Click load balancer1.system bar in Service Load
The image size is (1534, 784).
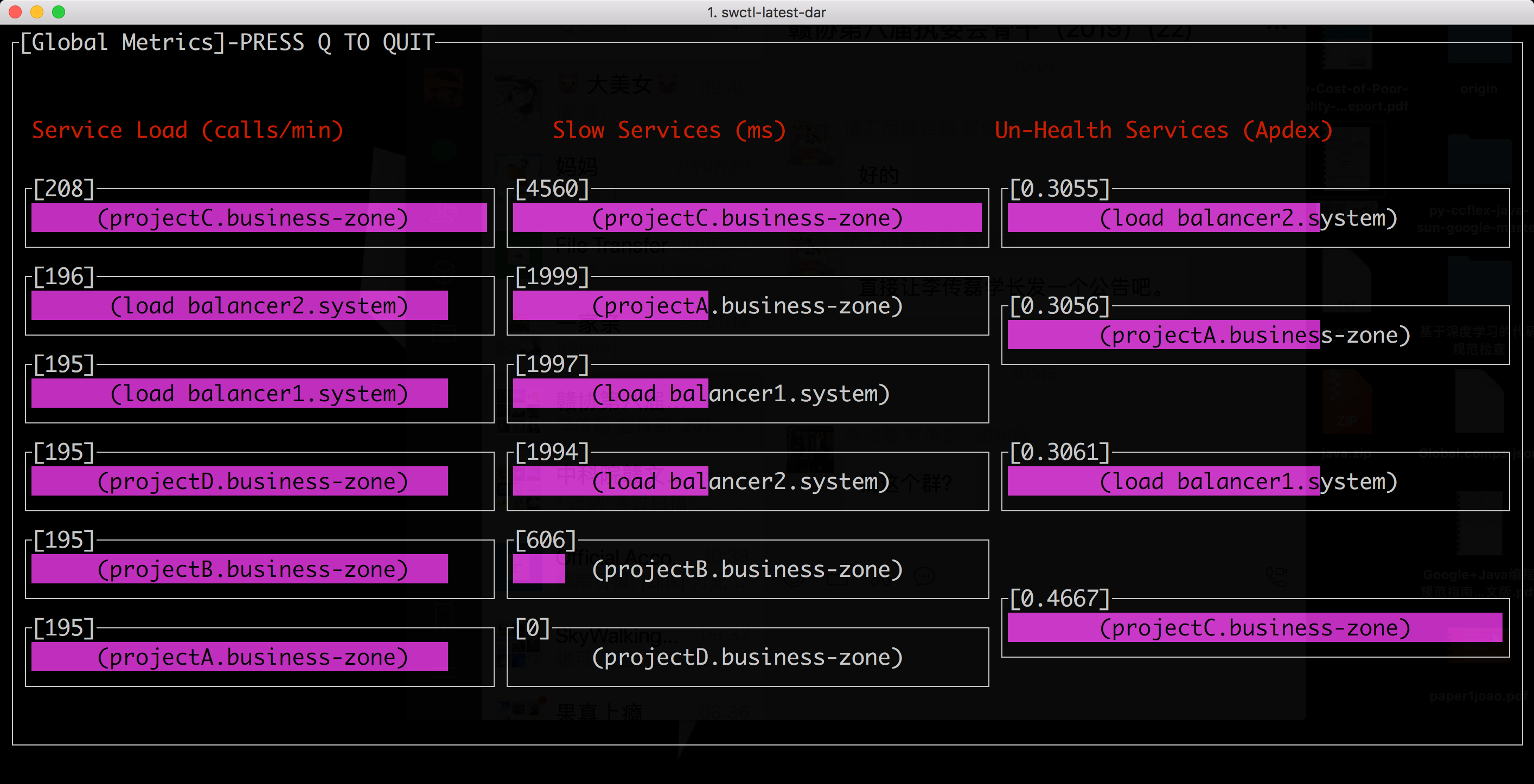coord(239,394)
